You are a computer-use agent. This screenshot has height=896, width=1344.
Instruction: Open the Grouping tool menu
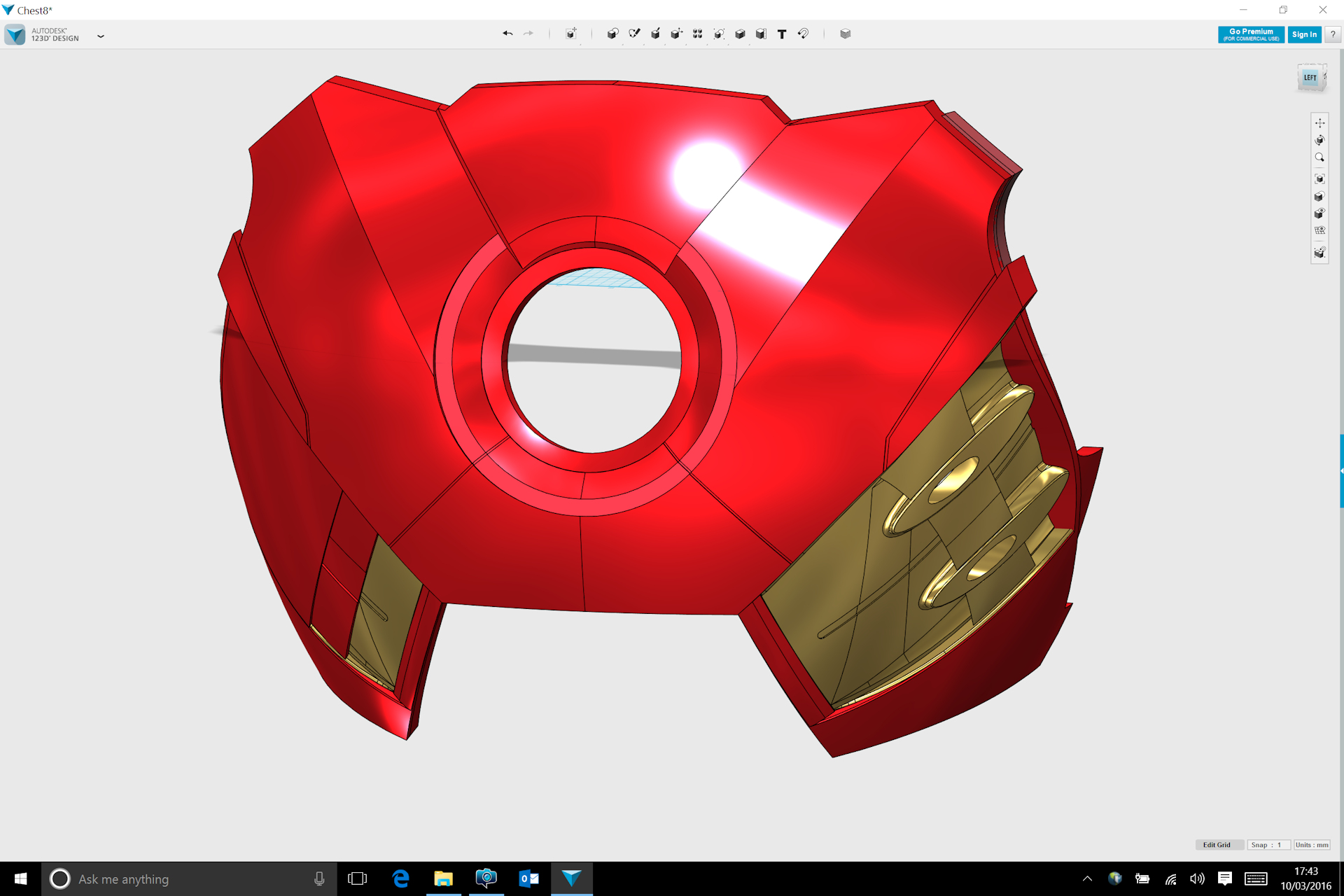click(719, 34)
